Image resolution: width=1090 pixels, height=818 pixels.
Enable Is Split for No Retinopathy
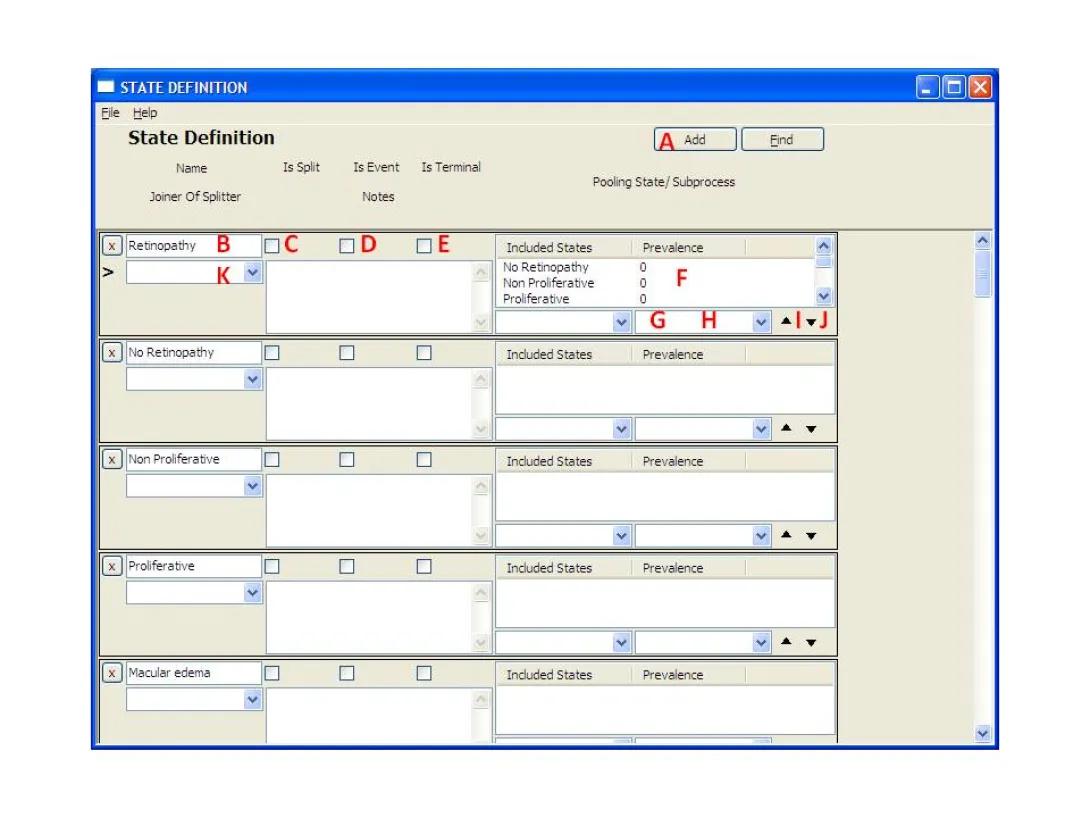[x=272, y=353]
